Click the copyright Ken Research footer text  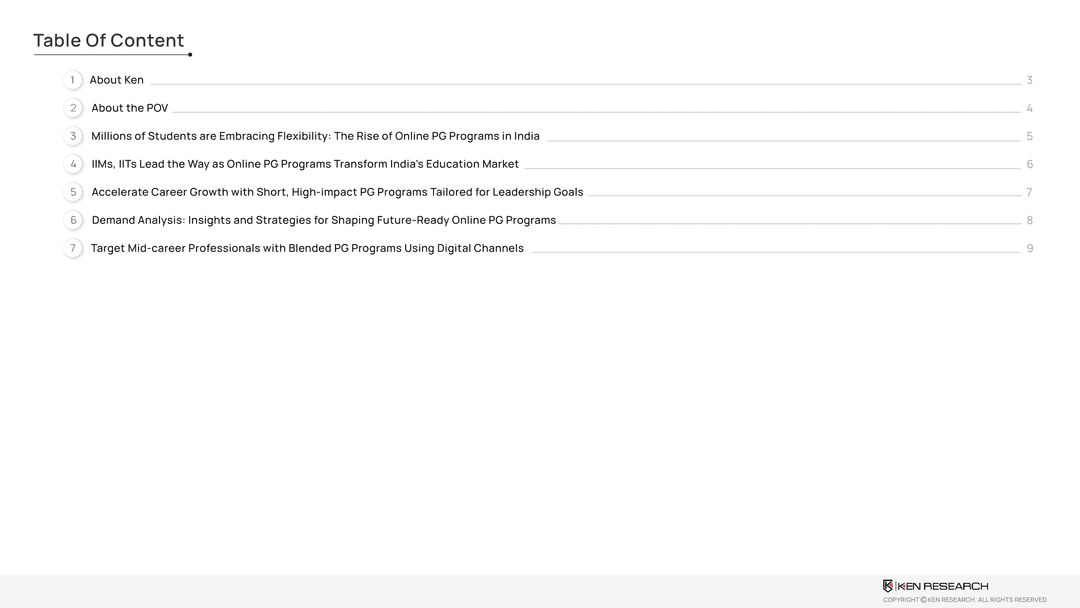964,600
